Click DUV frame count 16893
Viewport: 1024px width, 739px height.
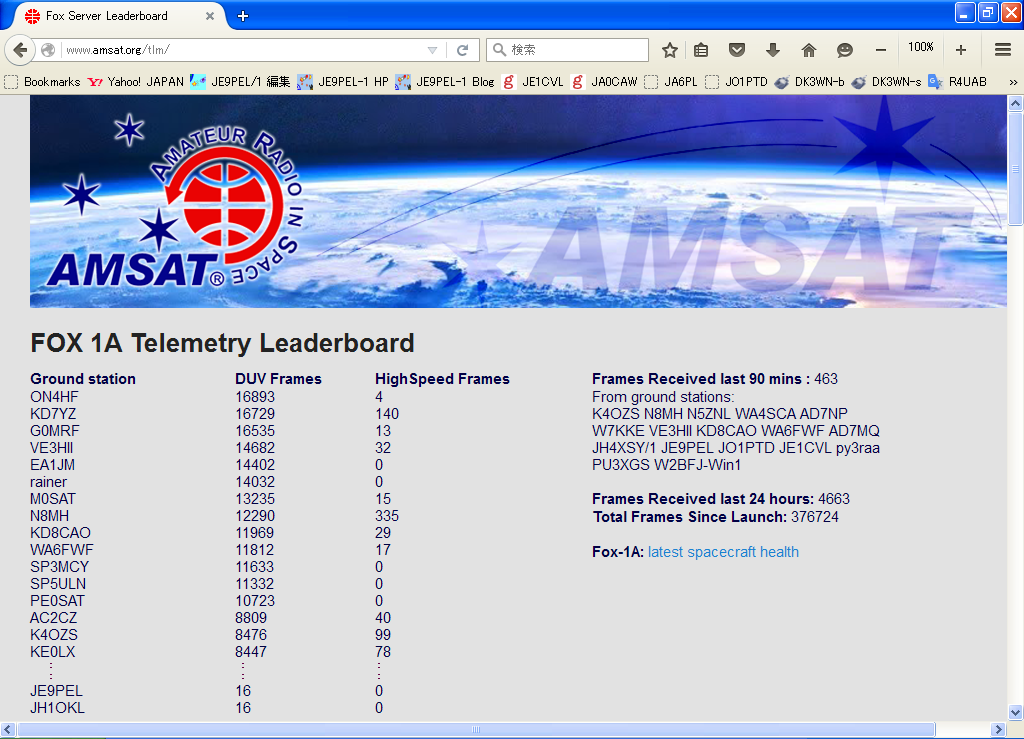click(x=255, y=397)
